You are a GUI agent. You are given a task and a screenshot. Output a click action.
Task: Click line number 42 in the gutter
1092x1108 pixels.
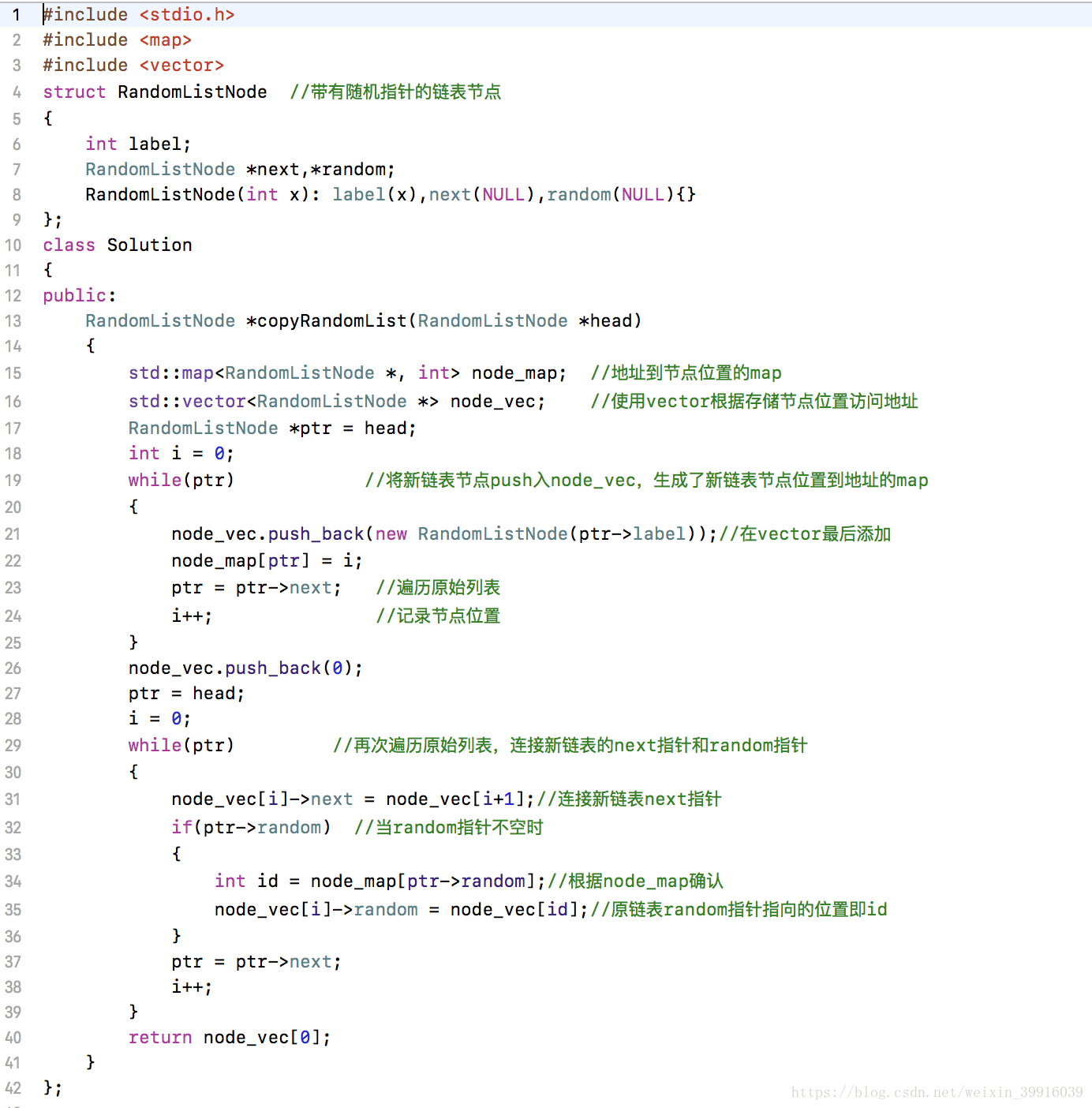13,1088
